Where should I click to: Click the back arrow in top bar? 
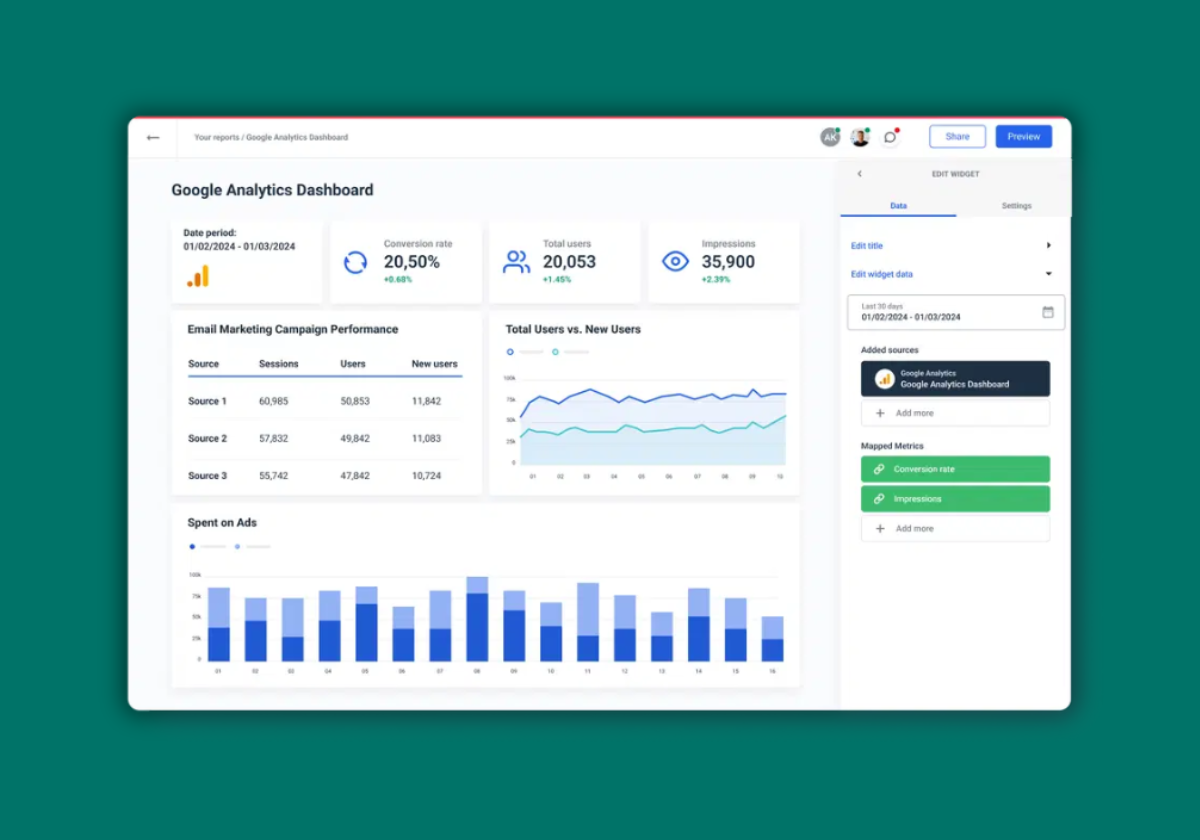click(153, 138)
